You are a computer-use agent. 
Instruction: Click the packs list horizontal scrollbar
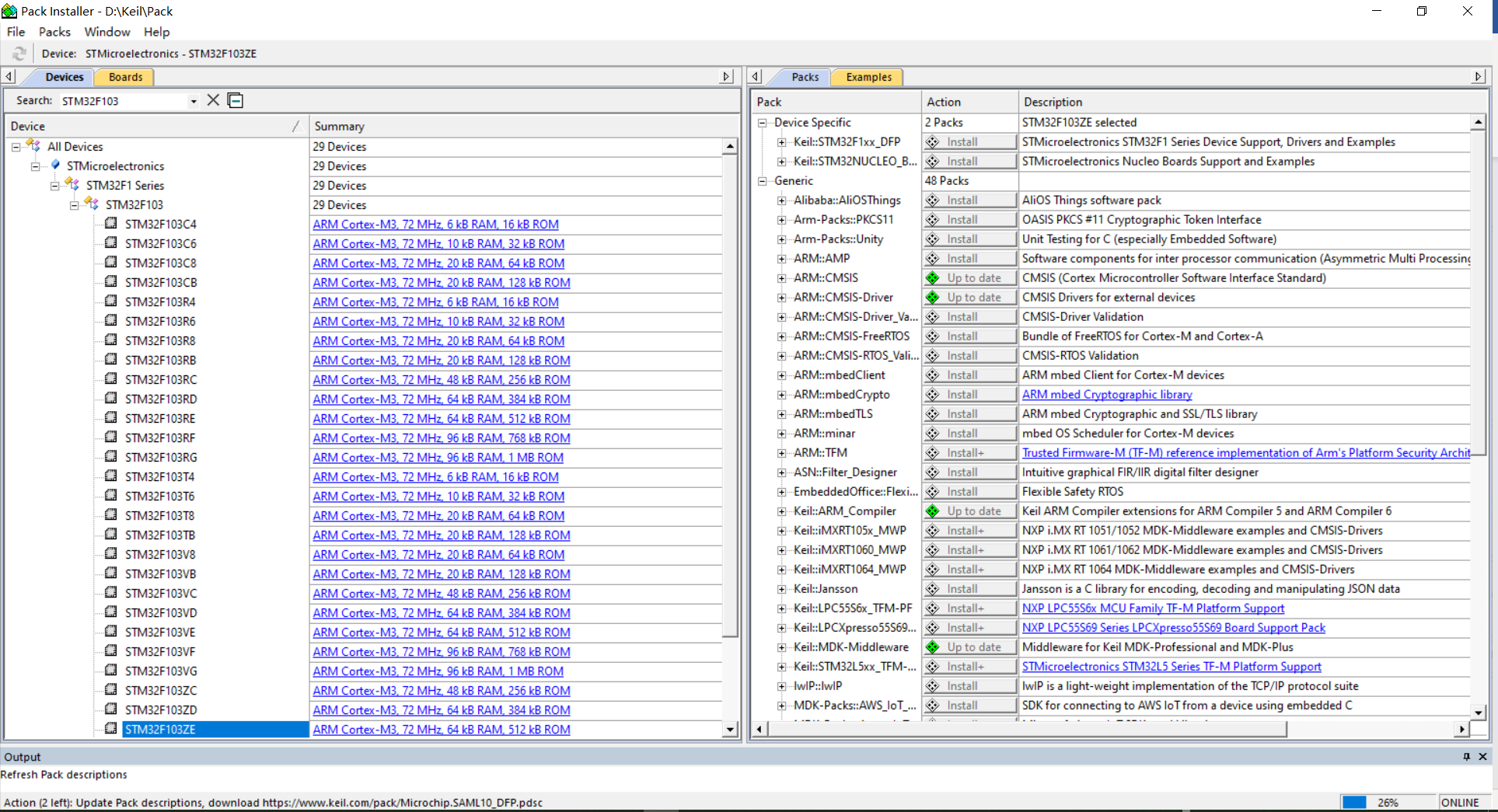pos(1028,729)
